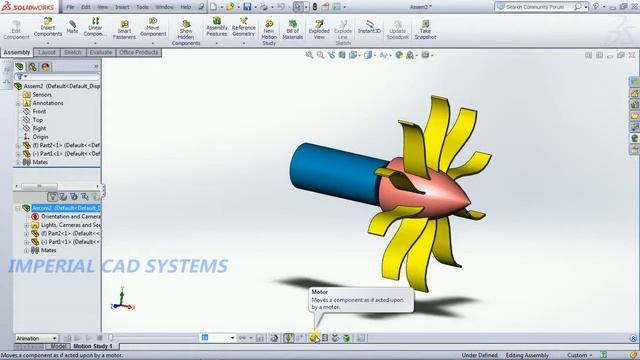Expand Mates in the FeatureManager tree
This screenshot has width=640, height=360.
[x=18, y=162]
